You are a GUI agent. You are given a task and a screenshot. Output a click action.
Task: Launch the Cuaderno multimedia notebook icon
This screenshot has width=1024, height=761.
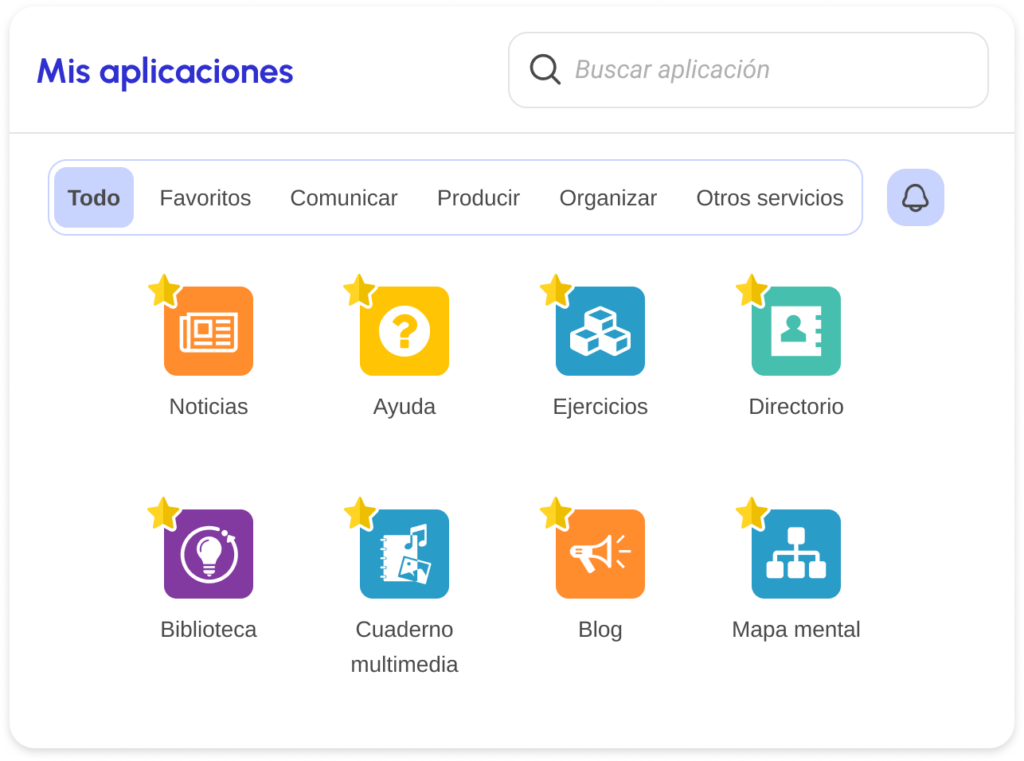coord(404,554)
